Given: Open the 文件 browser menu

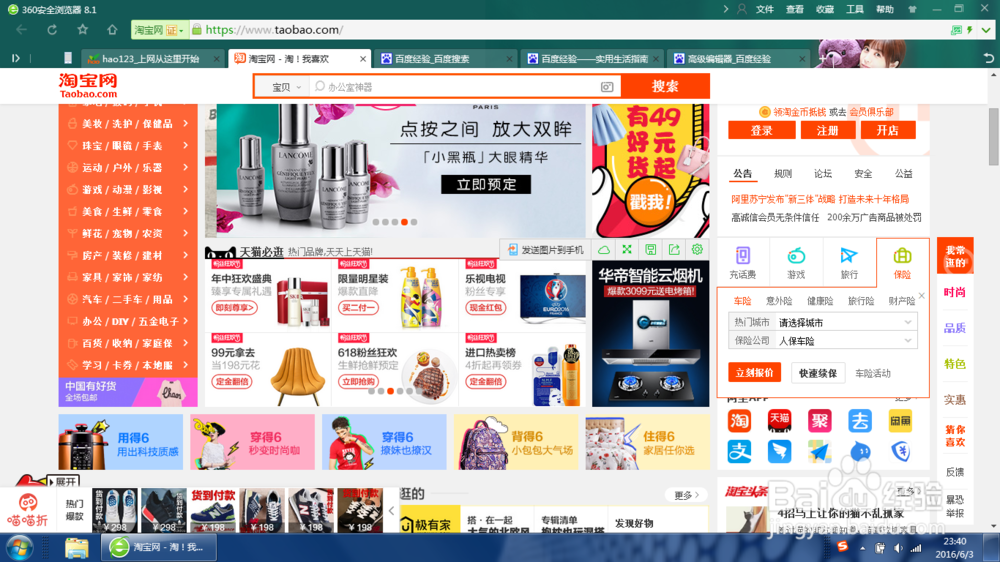Looking at the screenshot, I should point(765,10).
